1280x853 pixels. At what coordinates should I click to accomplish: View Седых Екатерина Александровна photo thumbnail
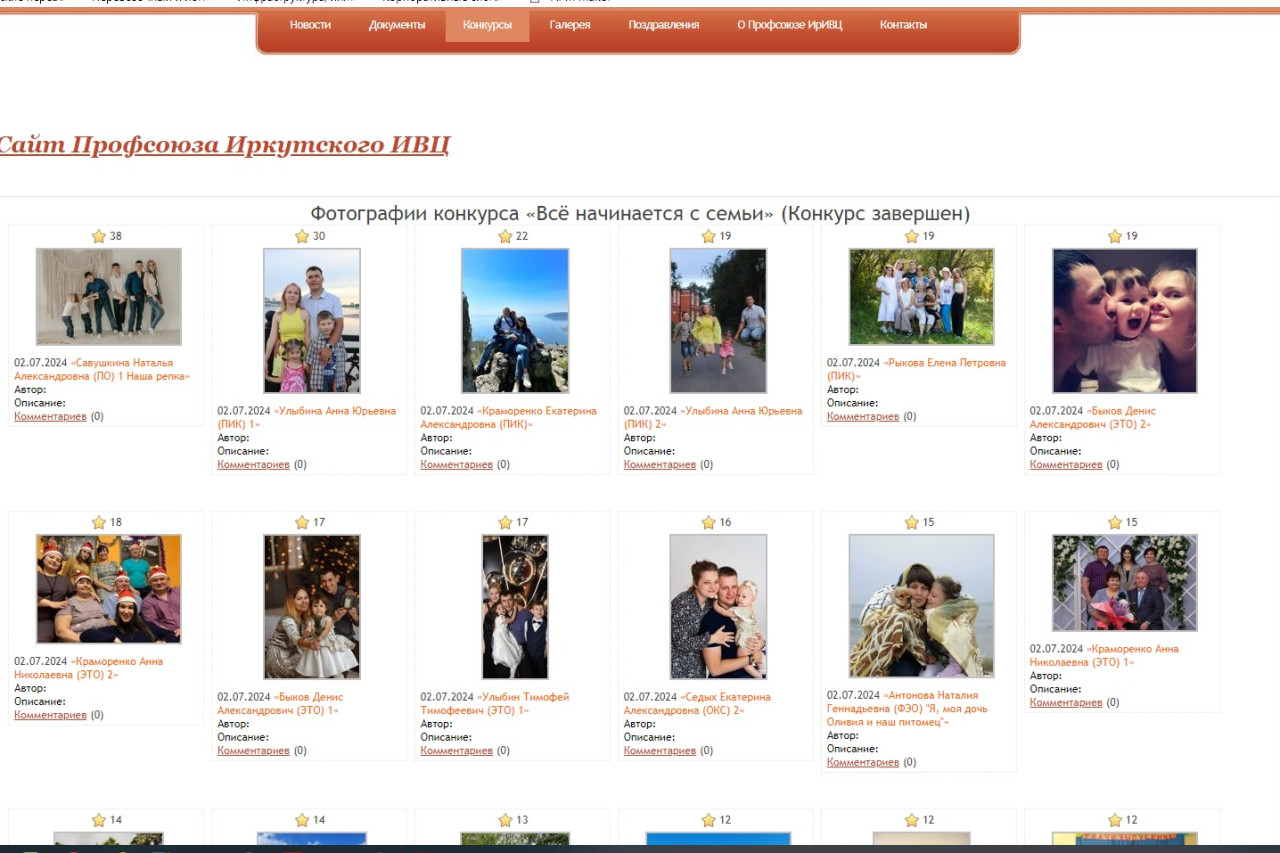tap(718, 607)
